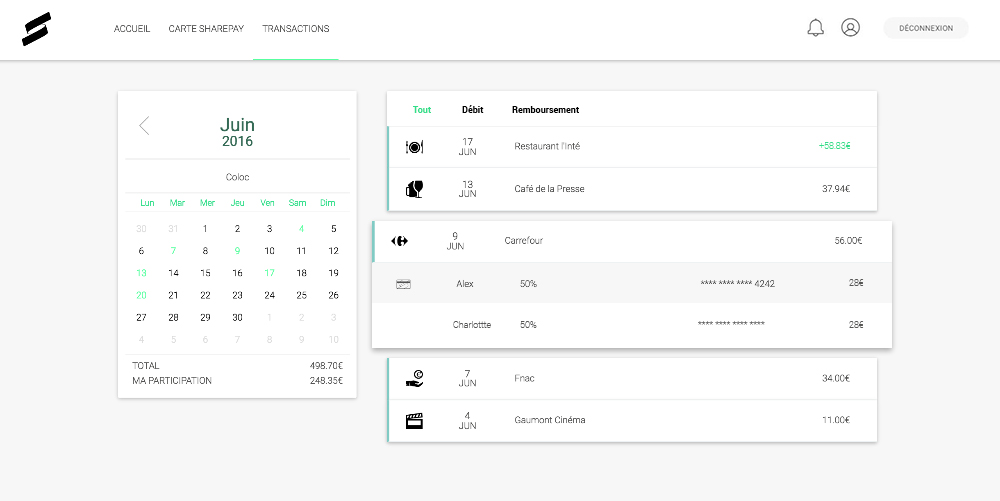Click 13 JUN date label

pyautogui.click(x=467, y=189)
